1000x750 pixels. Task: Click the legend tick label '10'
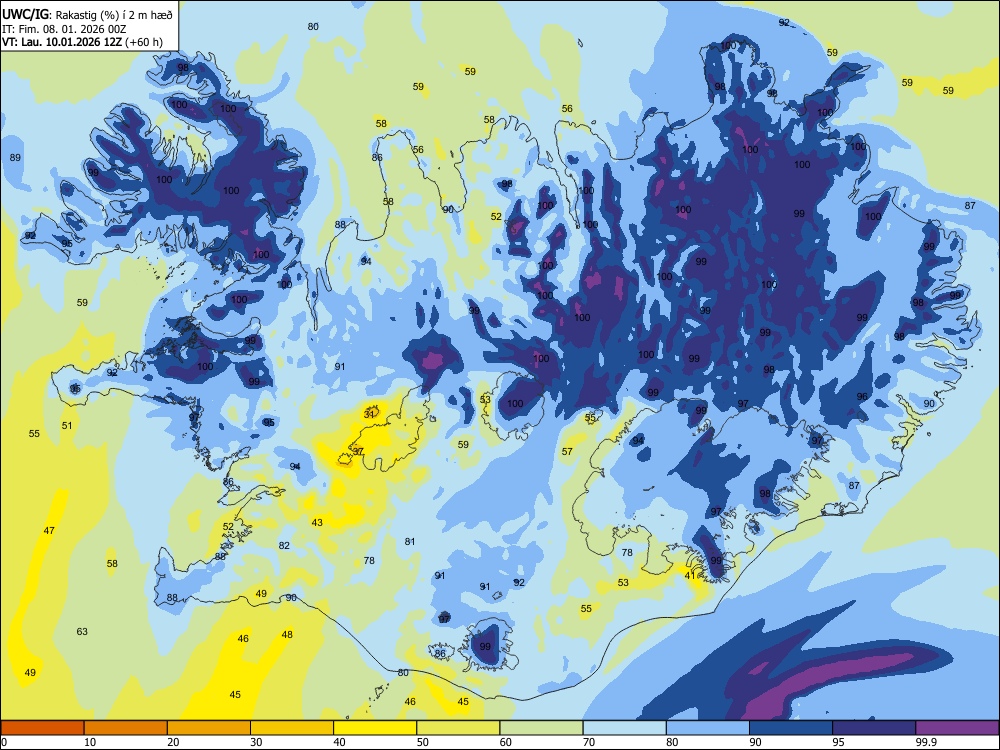coord(90,742)
